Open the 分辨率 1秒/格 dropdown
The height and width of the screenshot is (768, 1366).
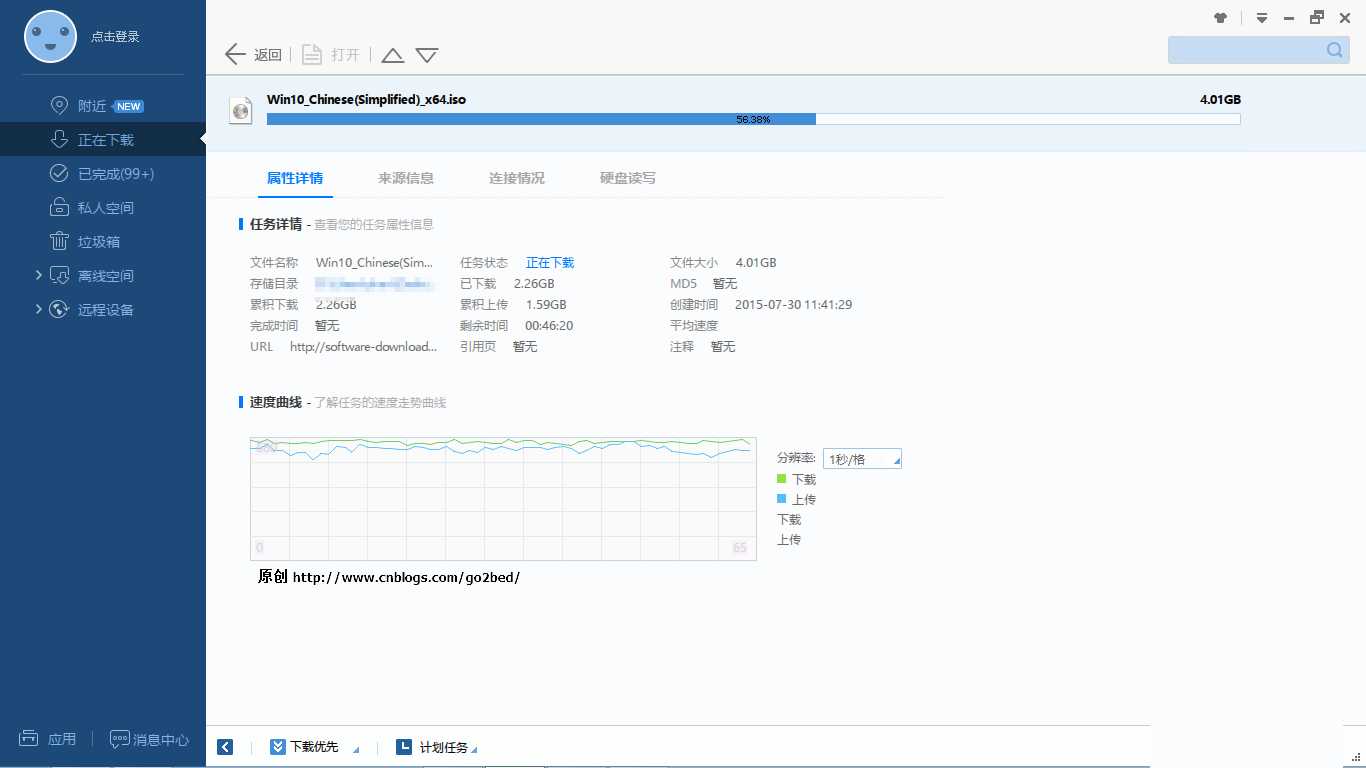(862, 459)
